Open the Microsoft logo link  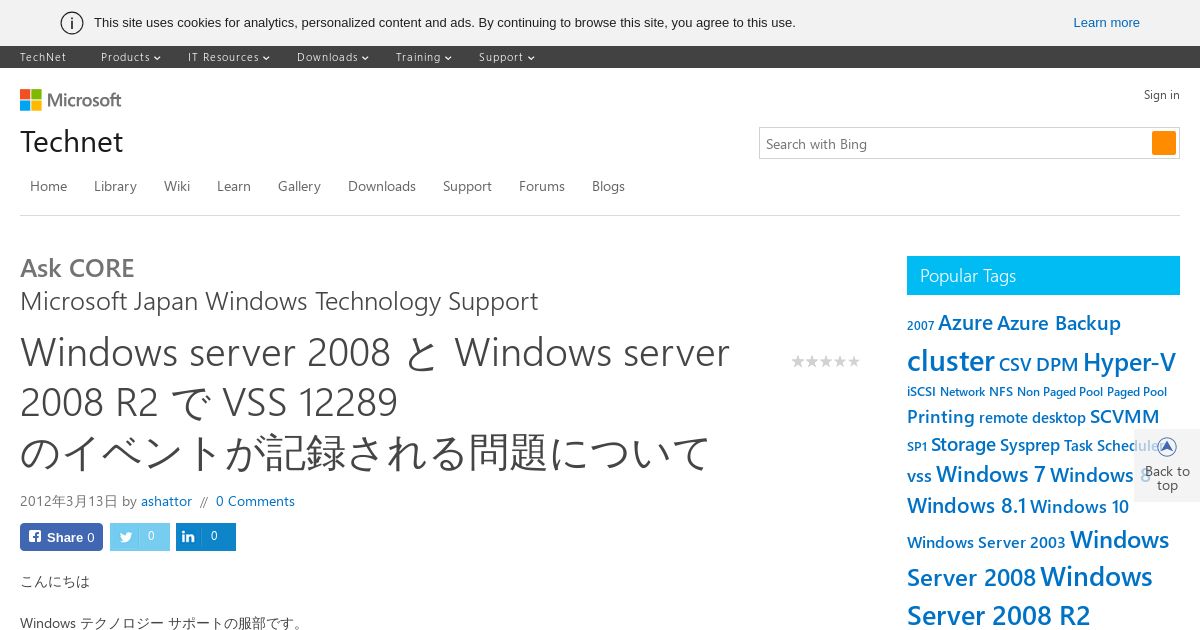point(71,100)
